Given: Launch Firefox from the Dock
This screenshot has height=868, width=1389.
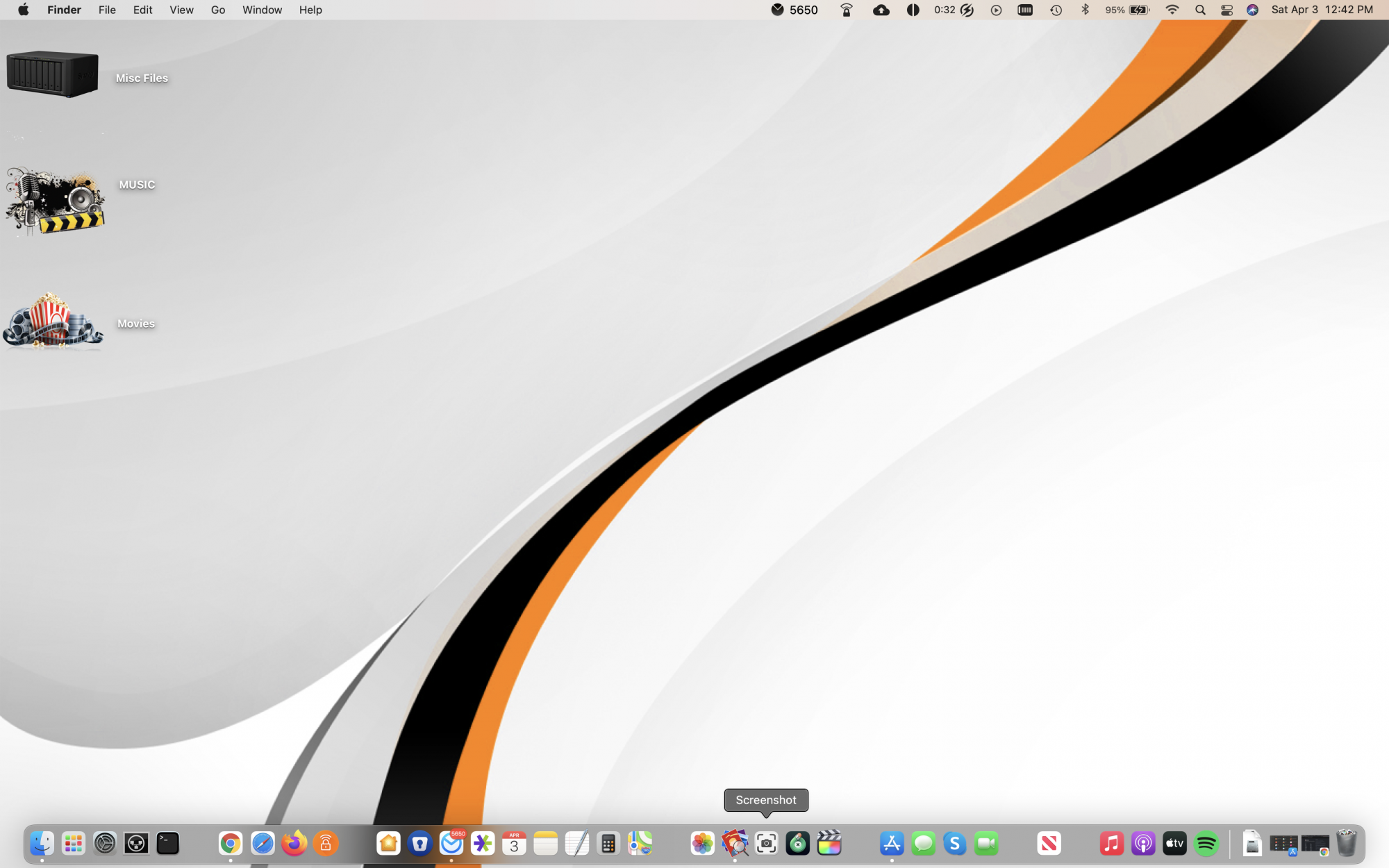Looking at the screenshot, I should coord(294,844).
